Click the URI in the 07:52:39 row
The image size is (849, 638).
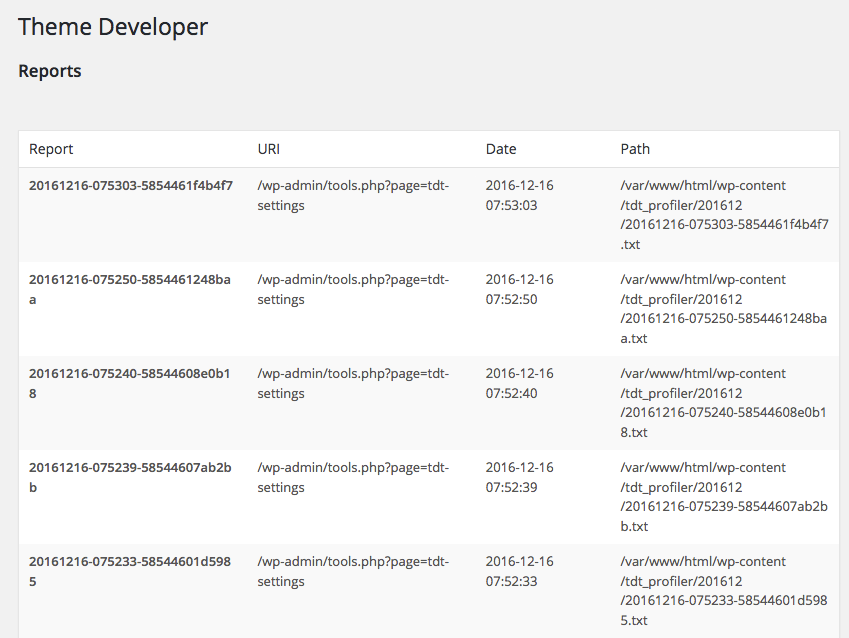(353, 477)
